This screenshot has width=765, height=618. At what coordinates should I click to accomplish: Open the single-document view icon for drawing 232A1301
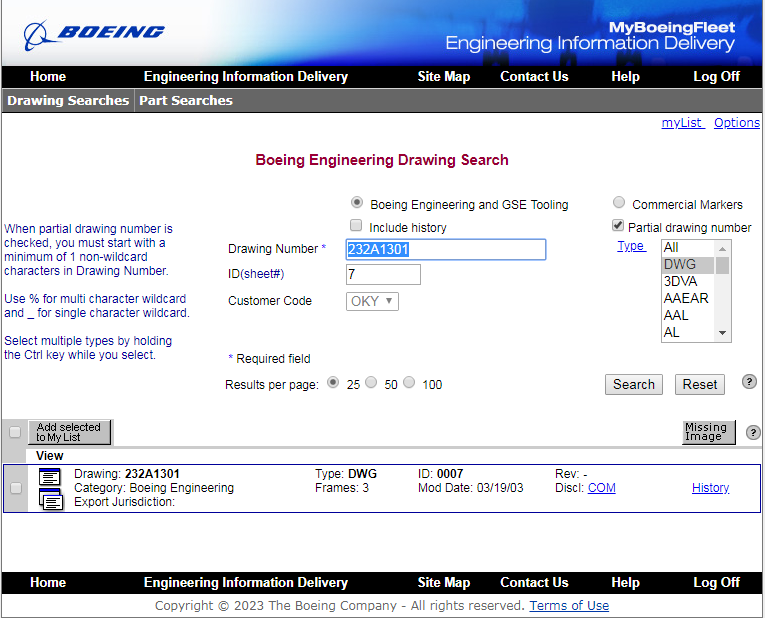coord(50,477)
